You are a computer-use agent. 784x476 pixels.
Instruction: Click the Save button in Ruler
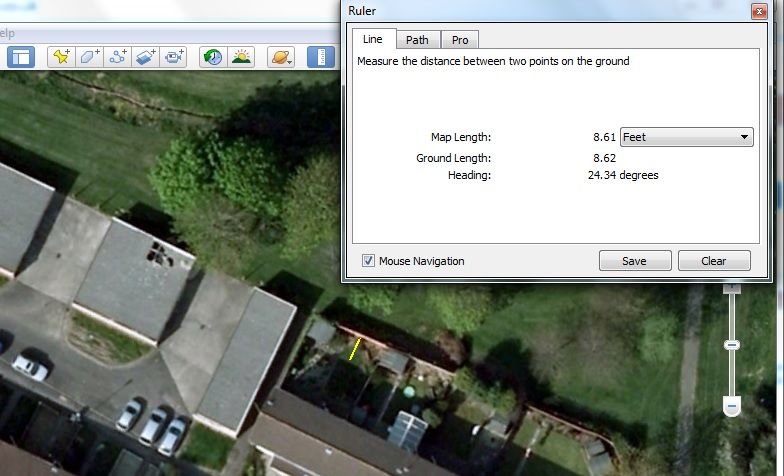click(x=634, y=261)
